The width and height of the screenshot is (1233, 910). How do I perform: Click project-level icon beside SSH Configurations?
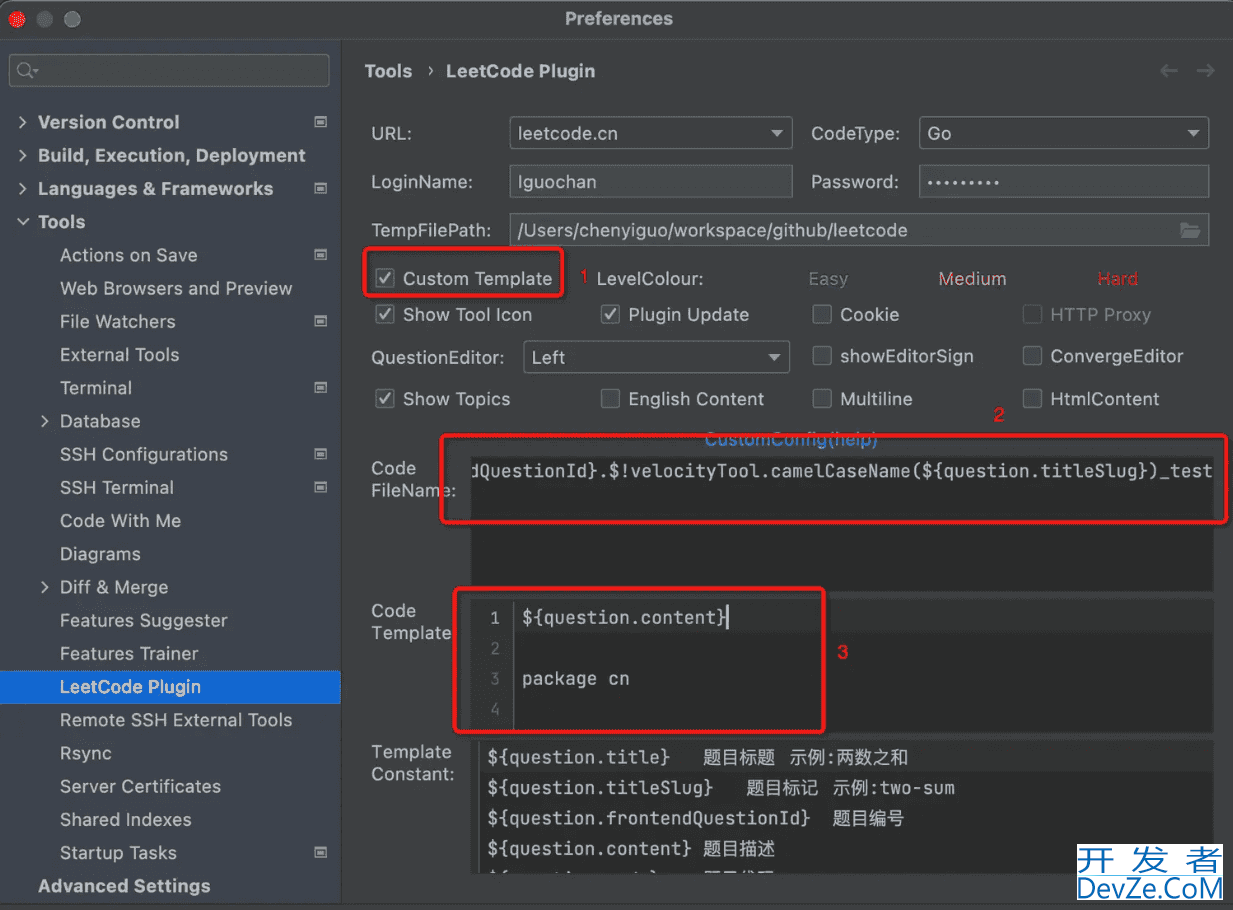coord(321,454)
